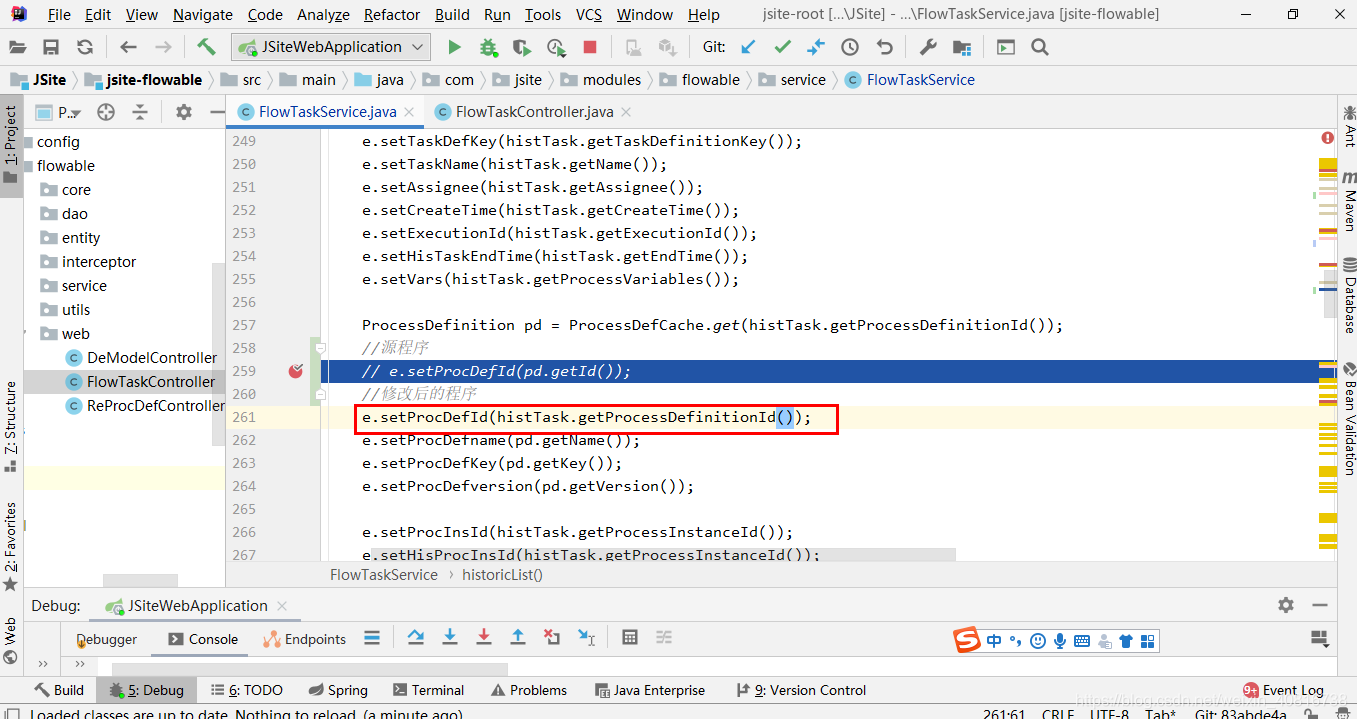Start debugging with the bug icon
Viewport: 1357px width, 719px height.
(x=488, y=47)
